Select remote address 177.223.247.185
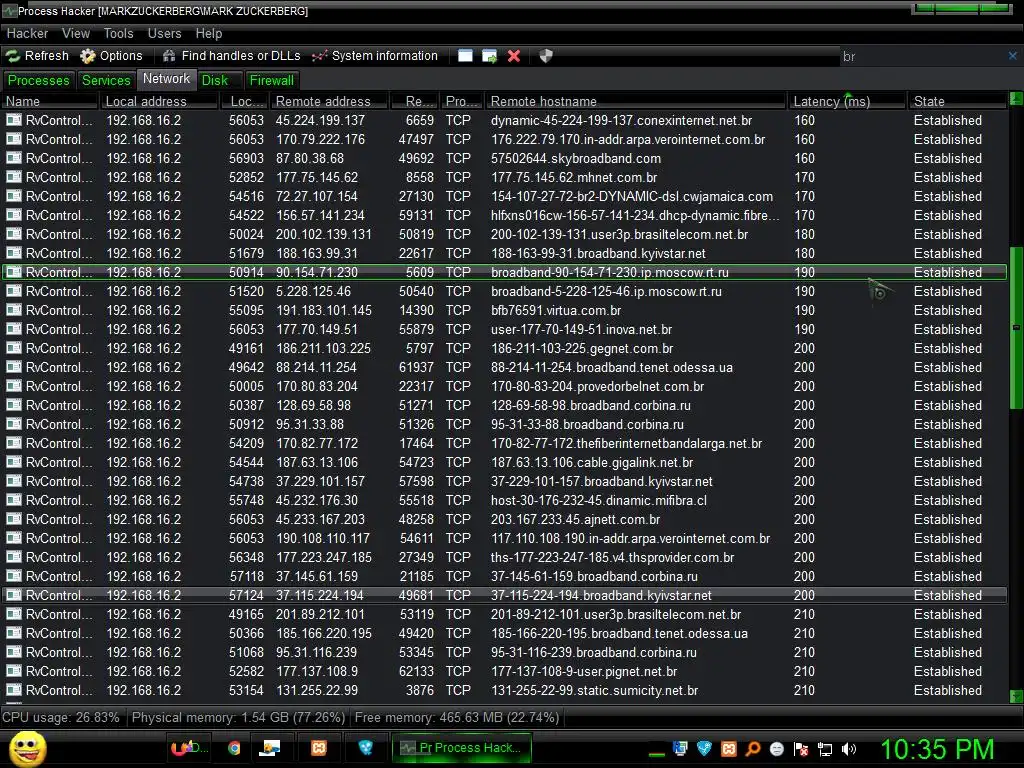This screenshot has height=768, width=1024. tap(323, 557)
